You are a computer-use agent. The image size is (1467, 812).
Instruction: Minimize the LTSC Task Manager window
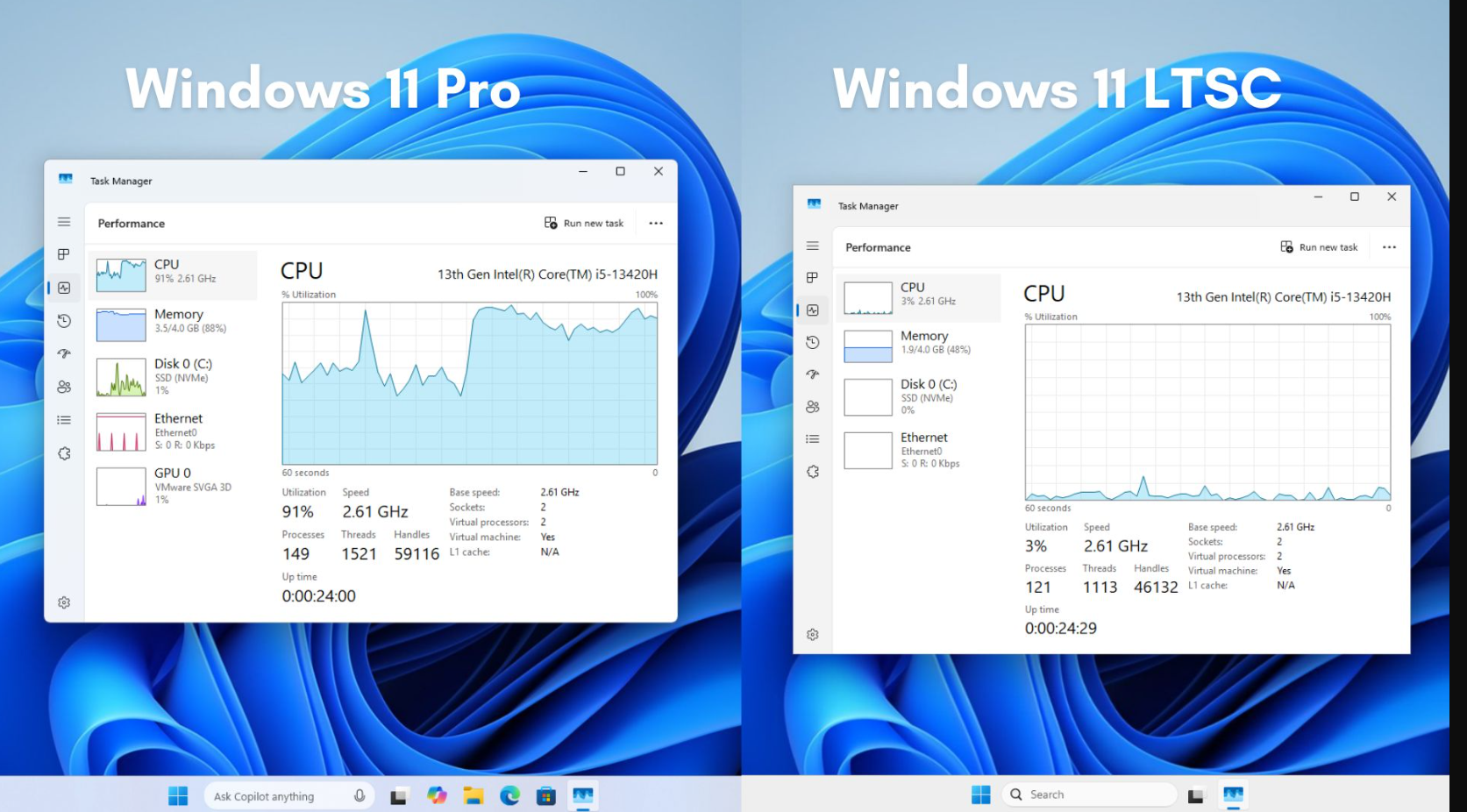(1318, 197)
